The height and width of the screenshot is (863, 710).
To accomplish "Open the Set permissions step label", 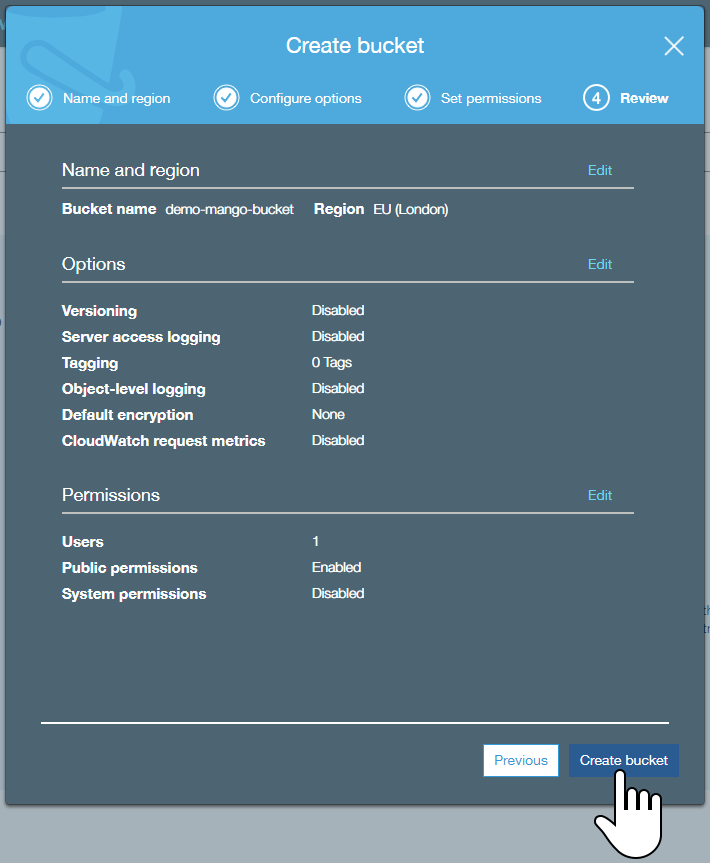I will click(490, 98).
